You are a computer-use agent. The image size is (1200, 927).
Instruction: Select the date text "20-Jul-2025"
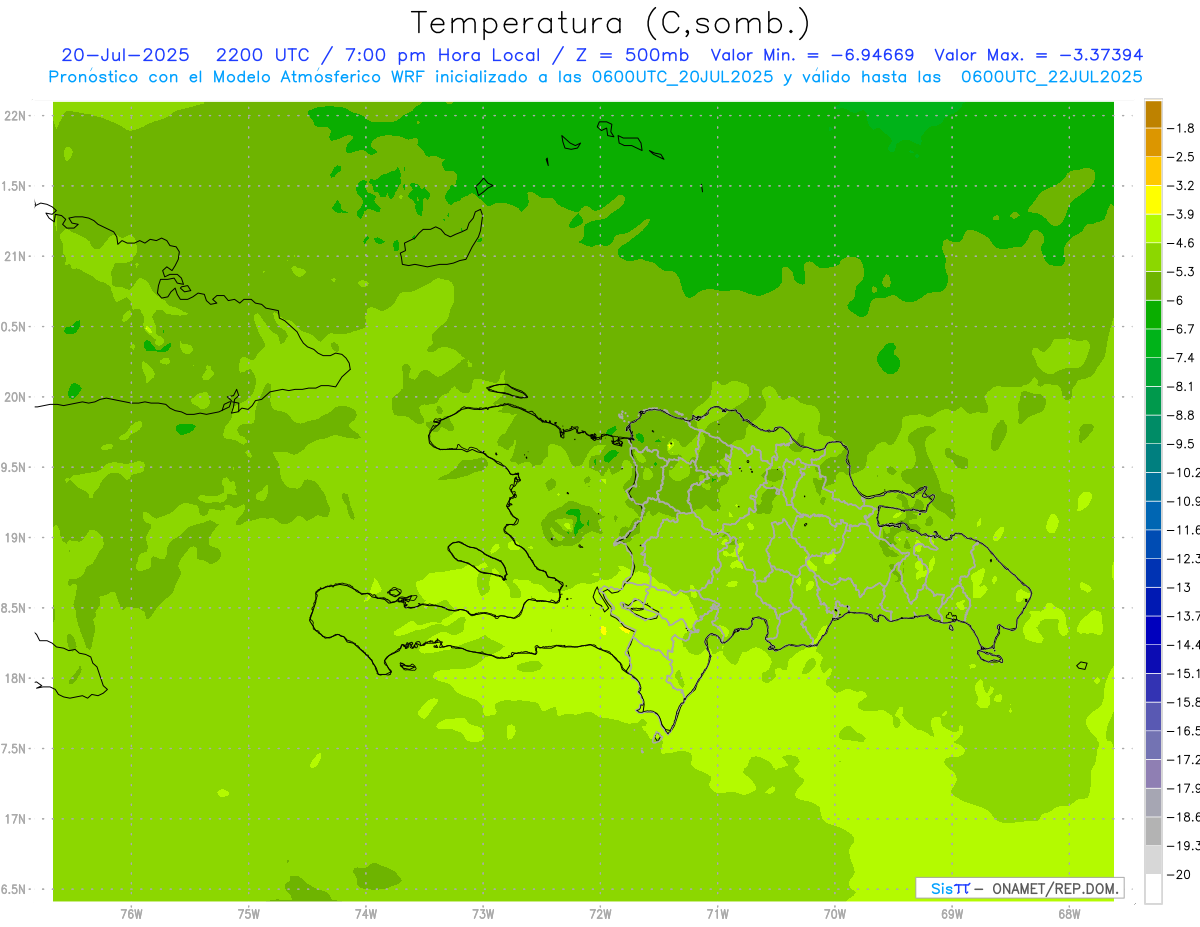pos(125,55)
